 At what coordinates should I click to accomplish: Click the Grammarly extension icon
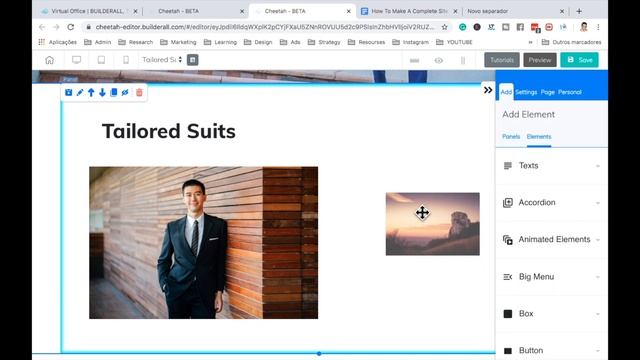[x=462, y=27]
